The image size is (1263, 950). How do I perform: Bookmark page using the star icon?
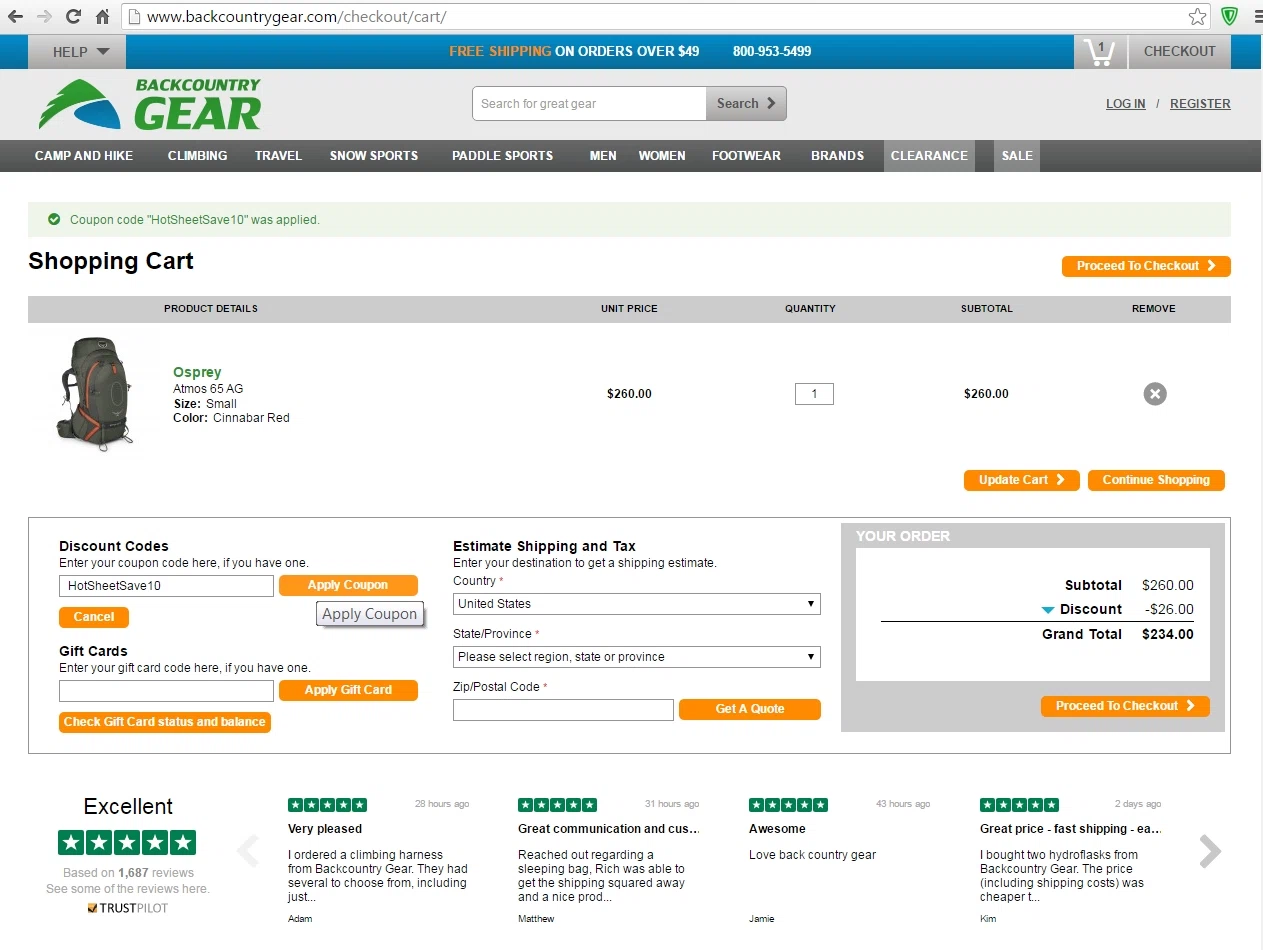pos(1197,17)
